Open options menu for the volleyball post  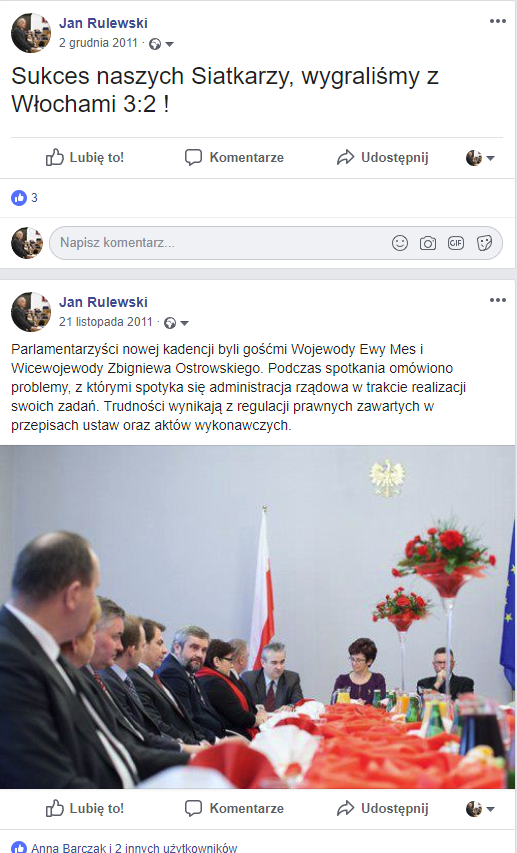(x=497, y=21)
